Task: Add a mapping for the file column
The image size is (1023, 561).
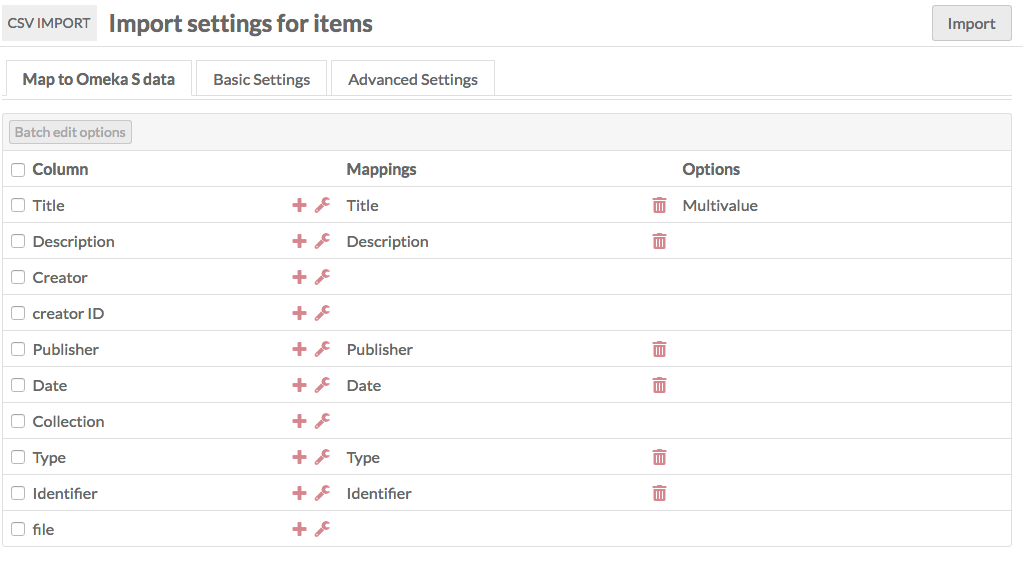Action: [299, 529]
